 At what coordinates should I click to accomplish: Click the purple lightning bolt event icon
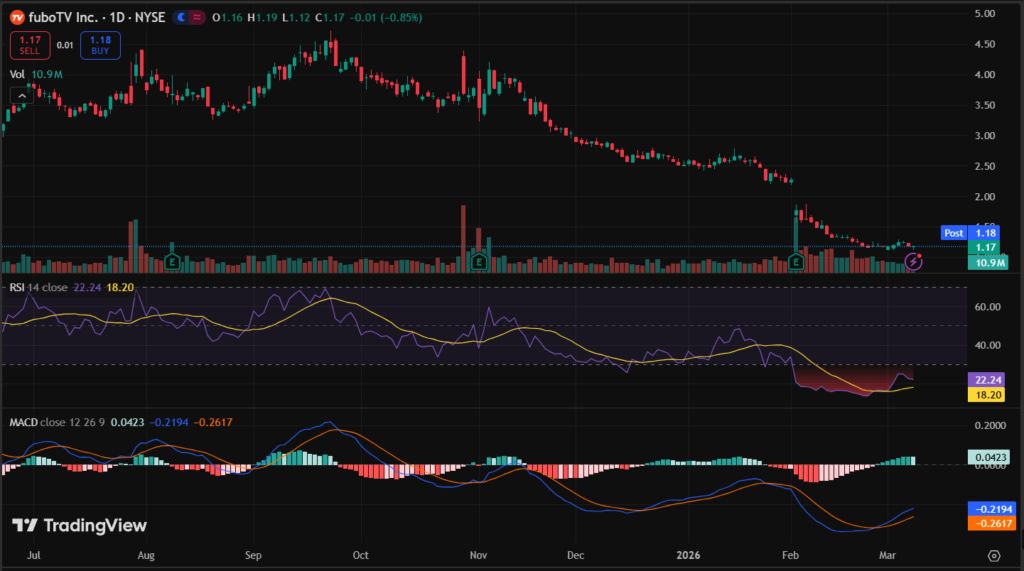coord(912,261)
